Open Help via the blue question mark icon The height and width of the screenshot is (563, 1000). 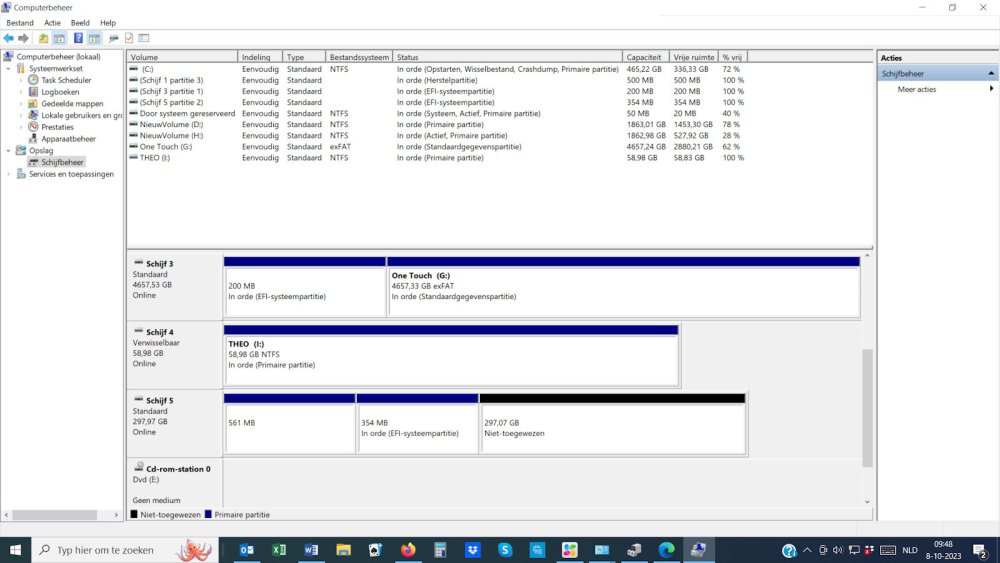78,38
